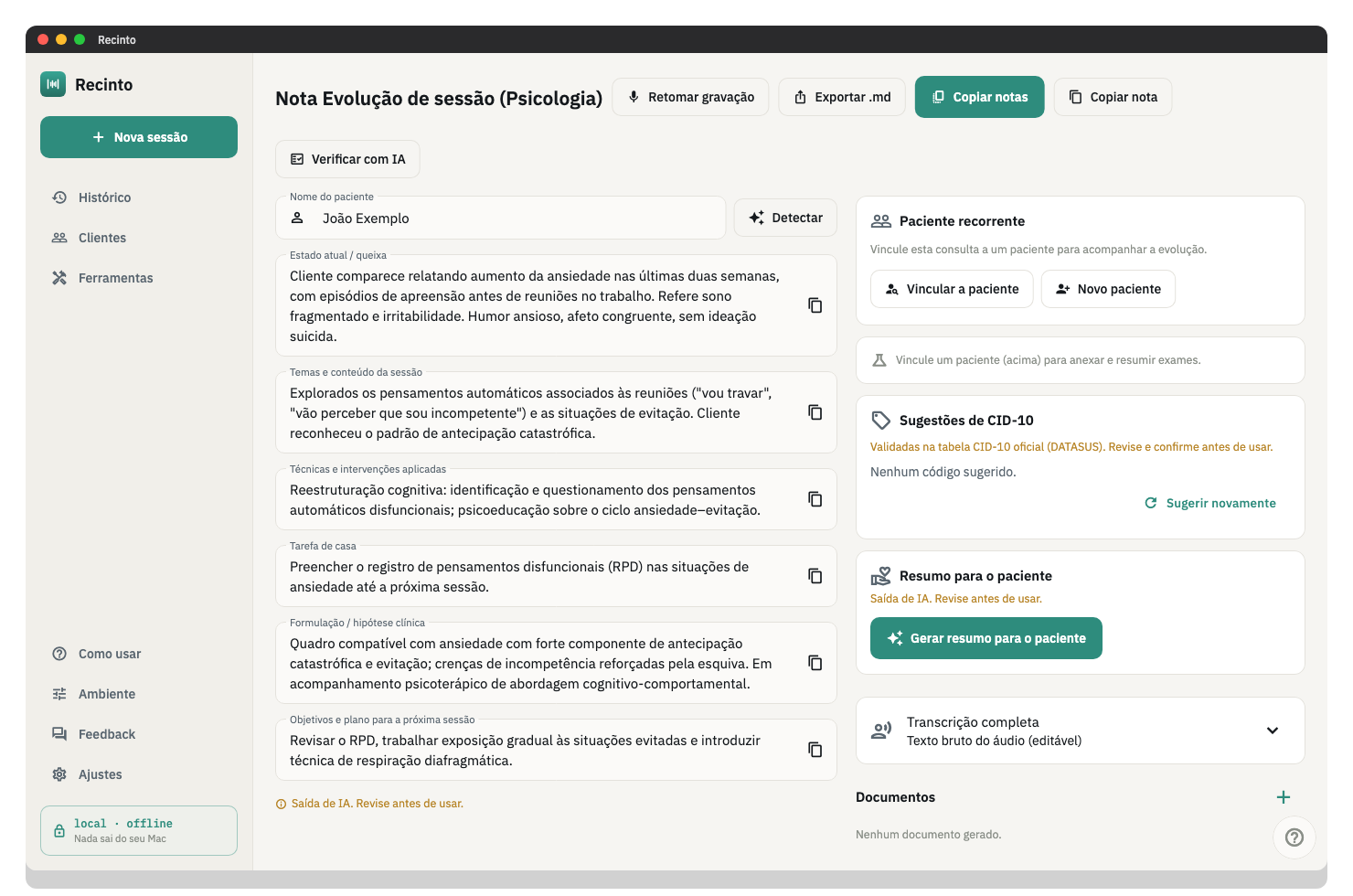Copy the Formulação / hipótese clínica section
This screenshot has height=896, width=1353.
point(815,663)
